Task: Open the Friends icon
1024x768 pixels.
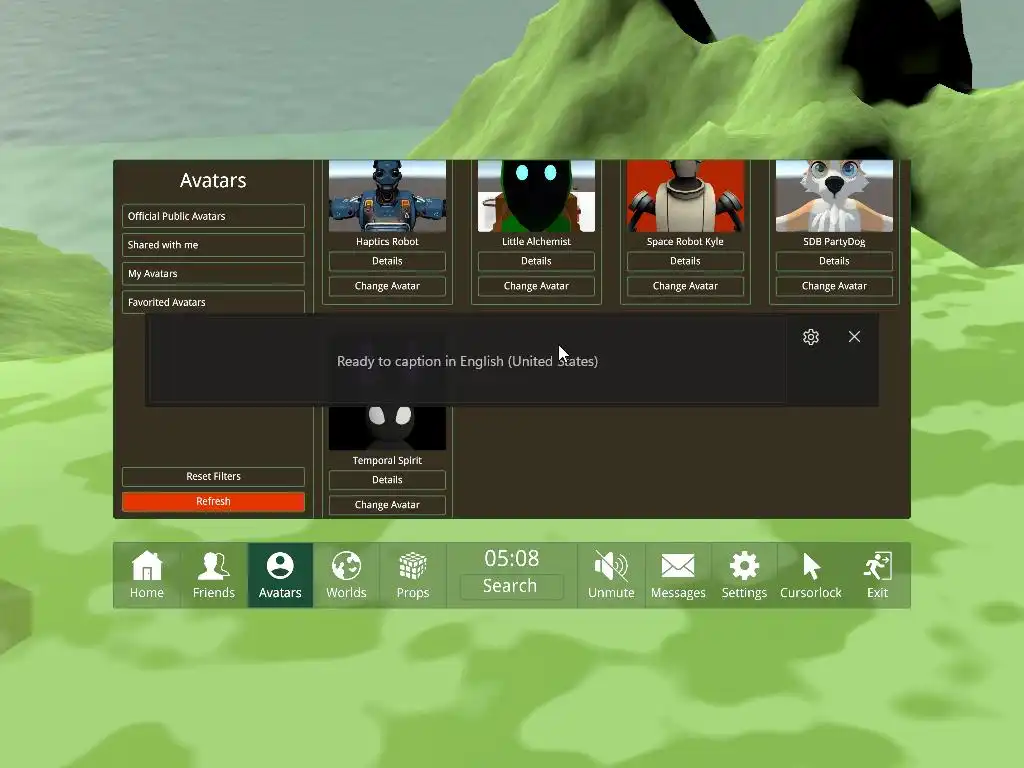Action: [x=214, y=575]
